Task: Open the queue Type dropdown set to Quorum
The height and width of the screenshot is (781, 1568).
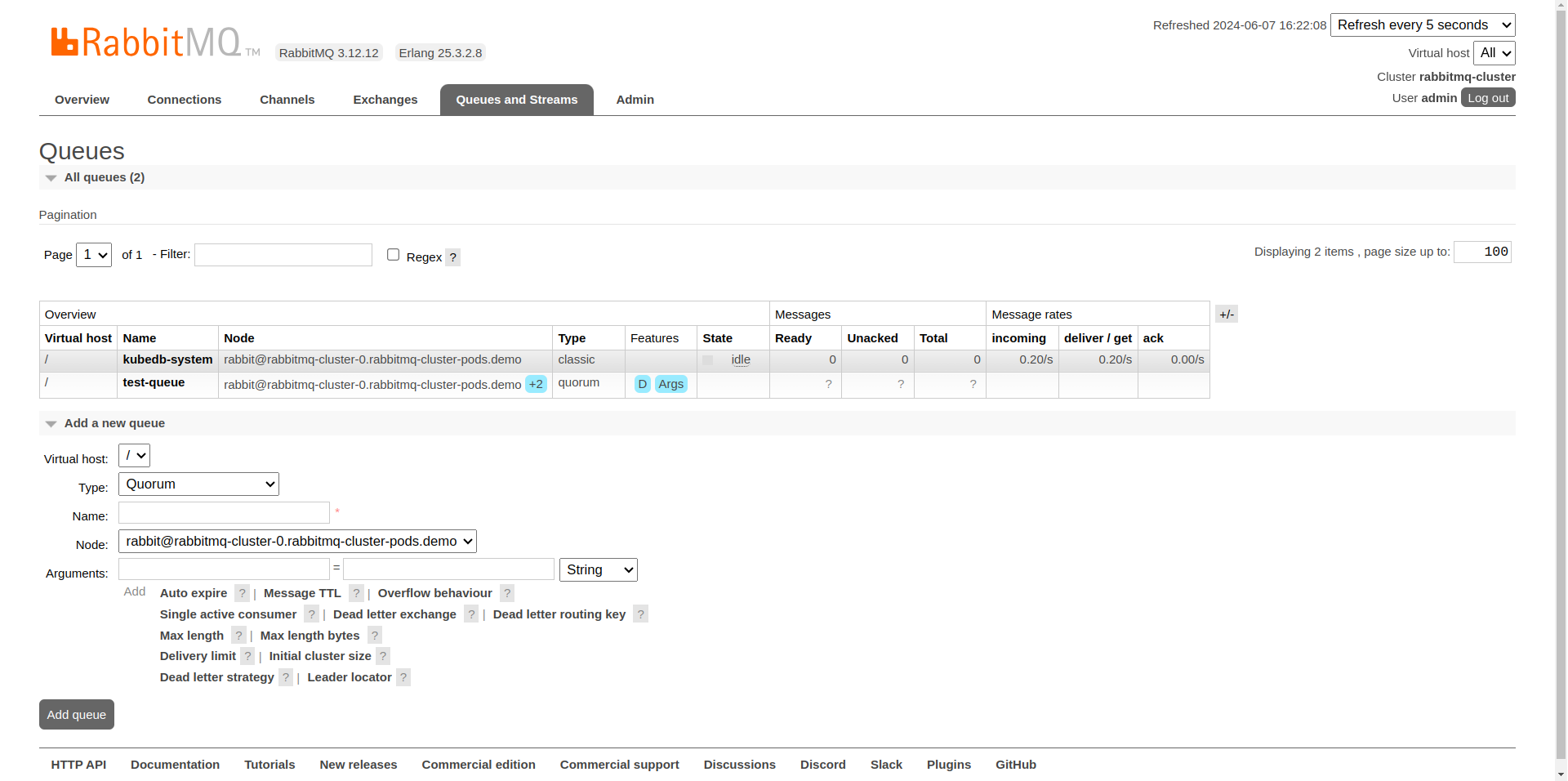Action: pos(198,484)
